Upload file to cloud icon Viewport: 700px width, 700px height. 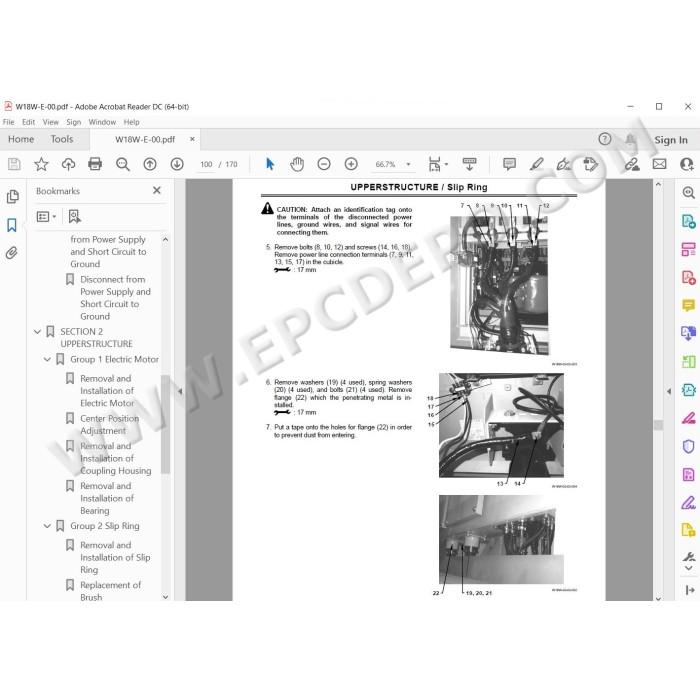(x=68, y=164)
